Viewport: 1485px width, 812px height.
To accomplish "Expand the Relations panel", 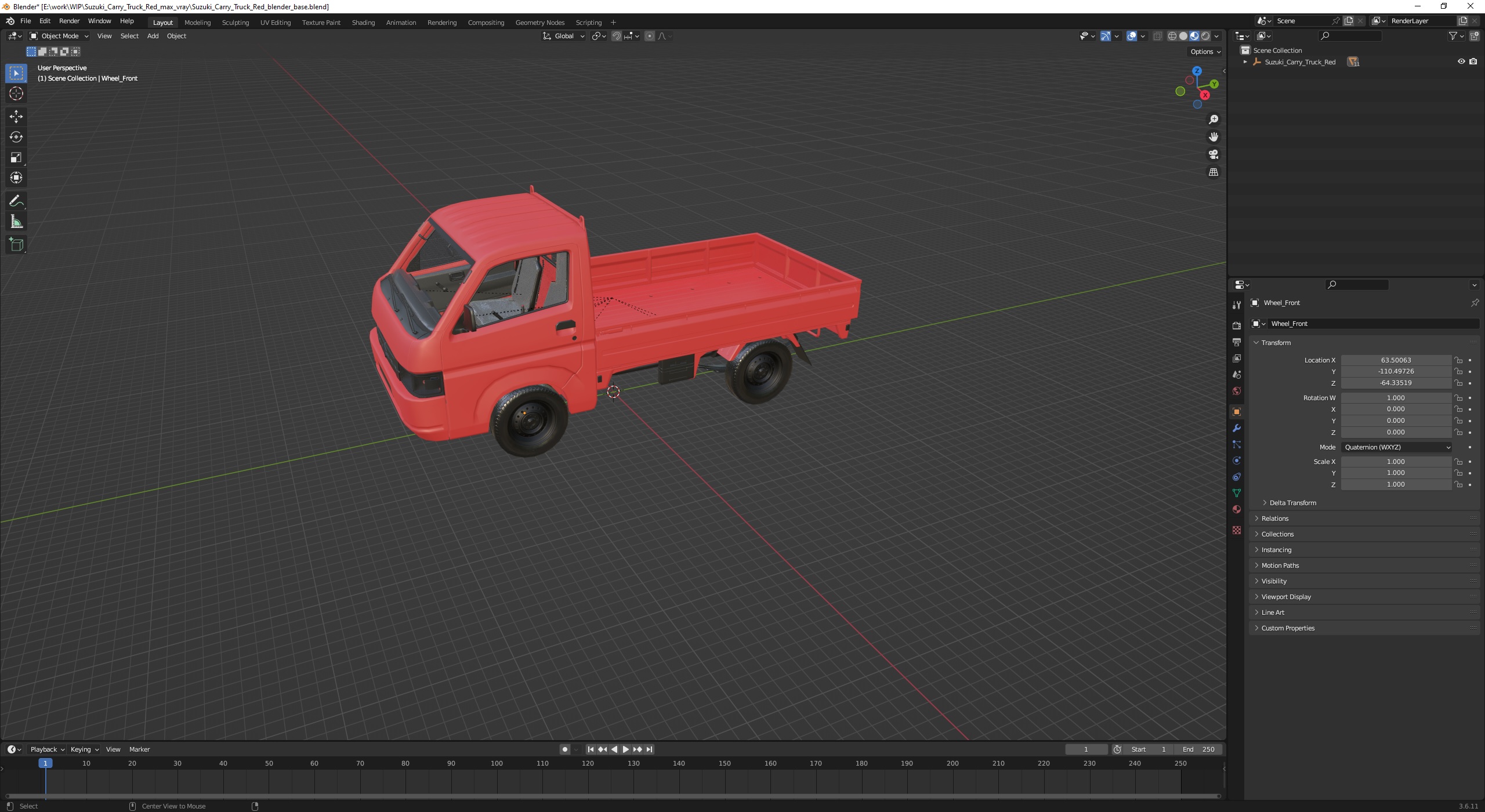I will point(1275,519).
